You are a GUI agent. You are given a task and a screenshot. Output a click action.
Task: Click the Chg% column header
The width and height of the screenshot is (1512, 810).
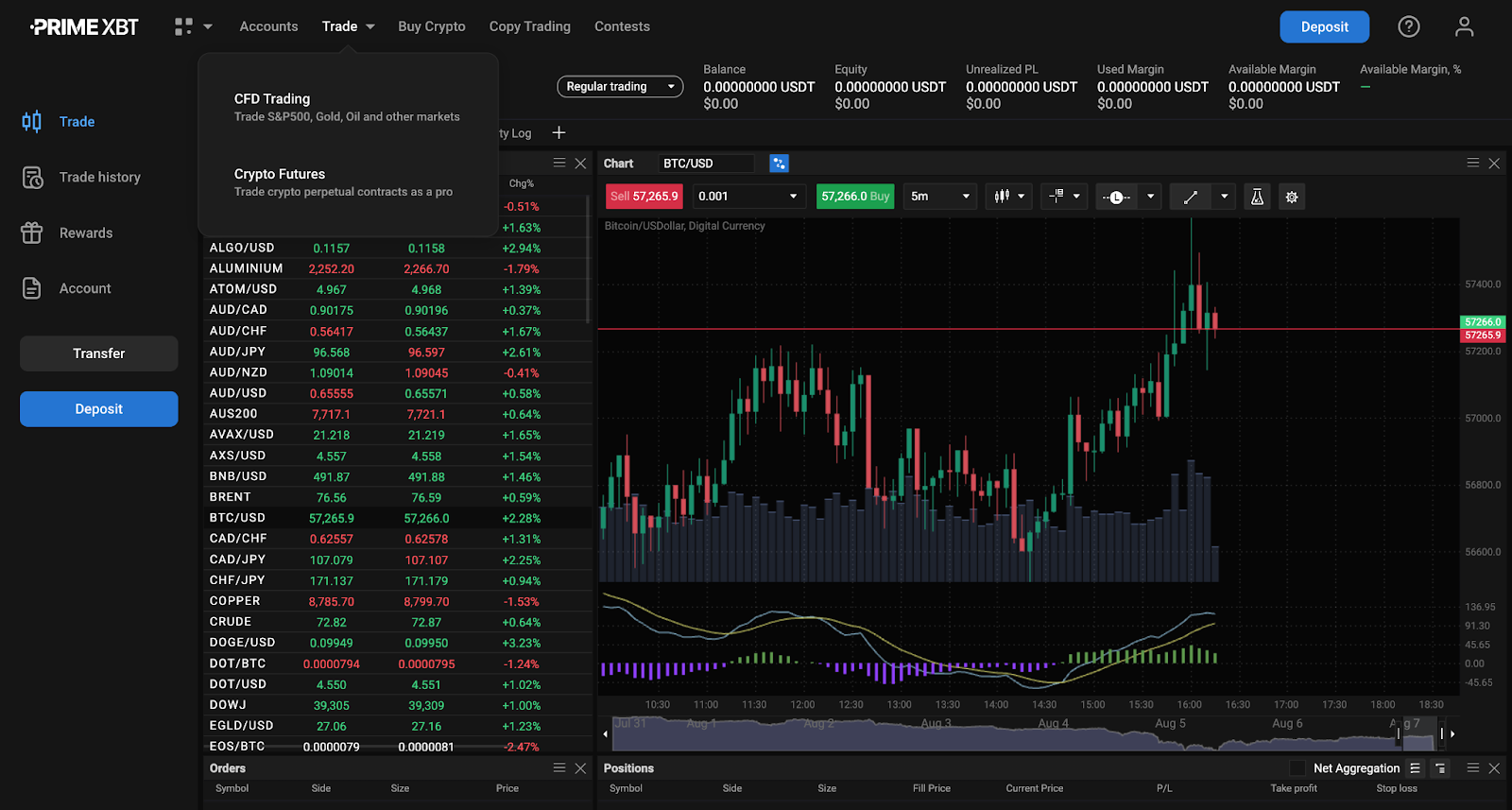522,183
